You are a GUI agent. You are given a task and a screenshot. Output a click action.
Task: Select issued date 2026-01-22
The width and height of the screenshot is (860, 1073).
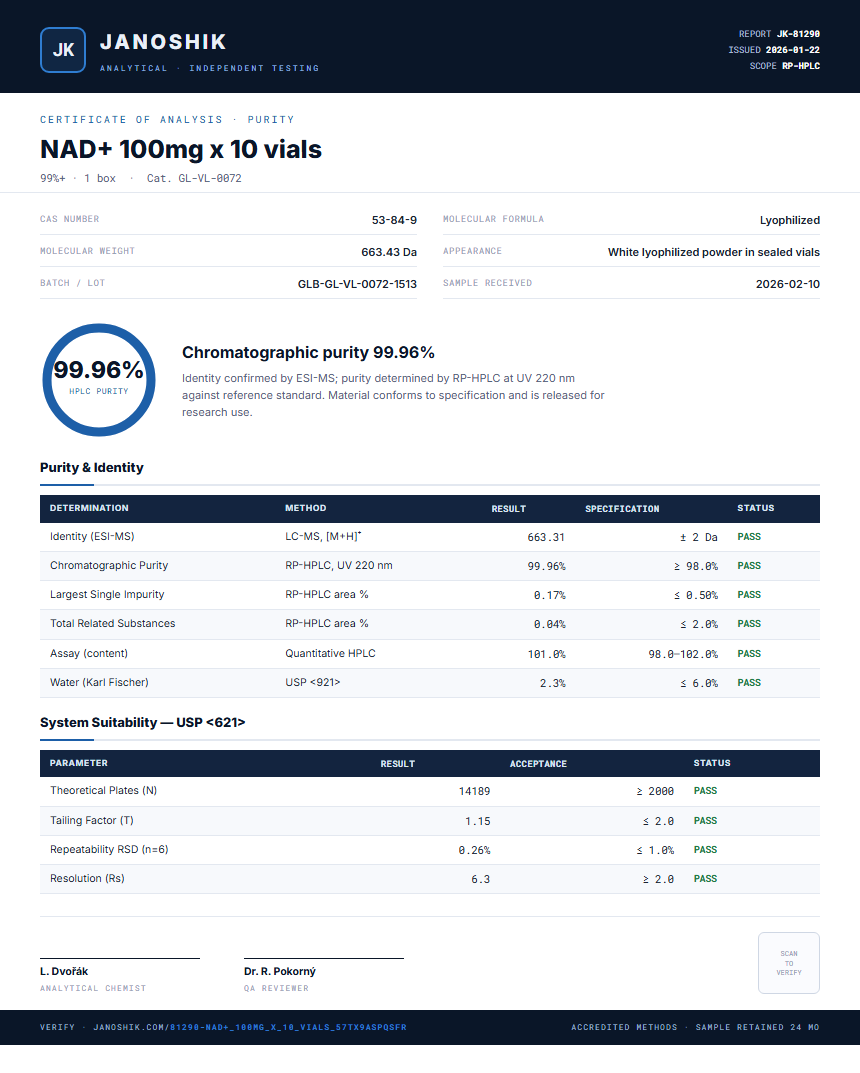pos(792,50)
